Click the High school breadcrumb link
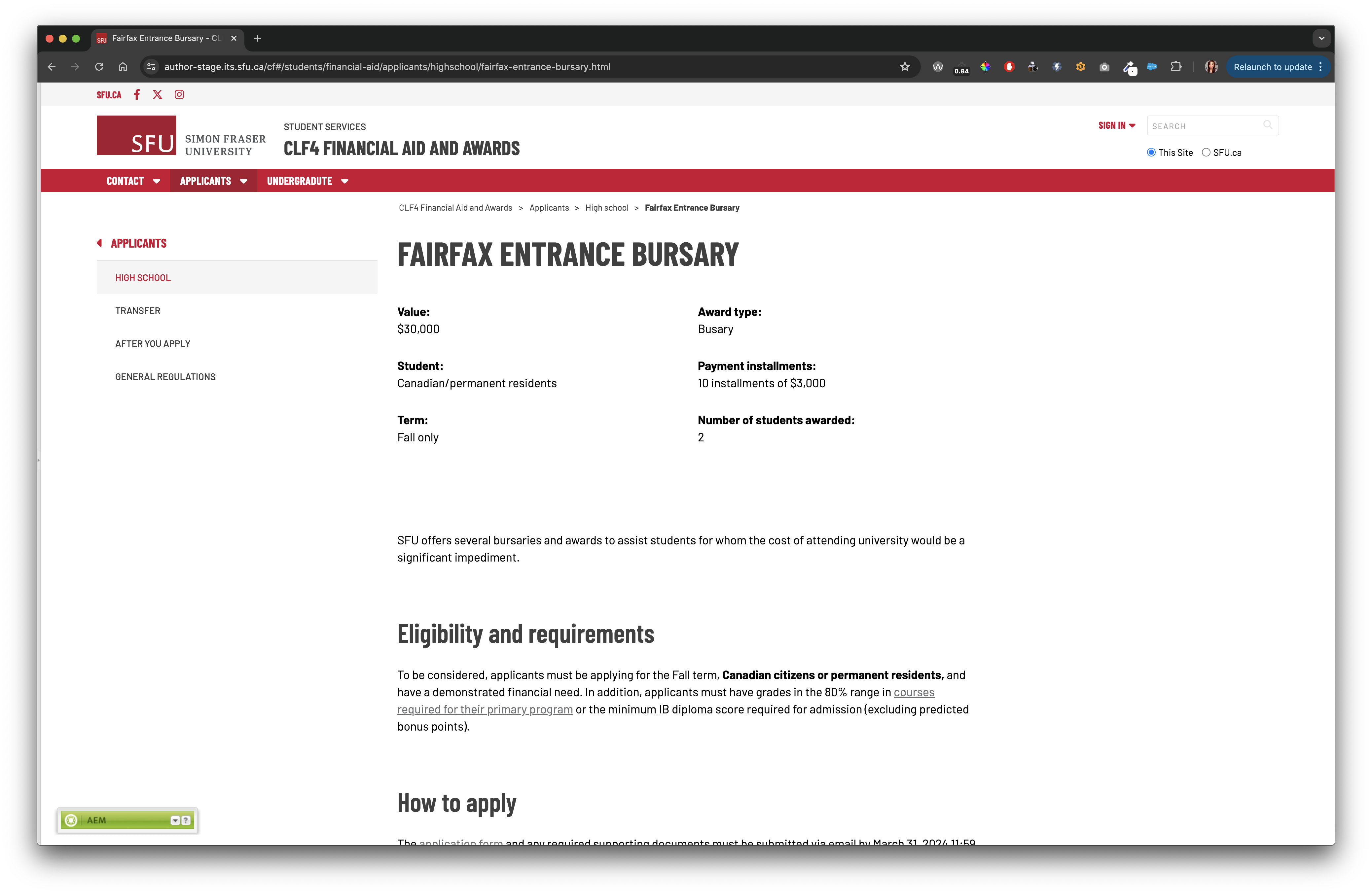1372x894 pixels. click(606, 208)
